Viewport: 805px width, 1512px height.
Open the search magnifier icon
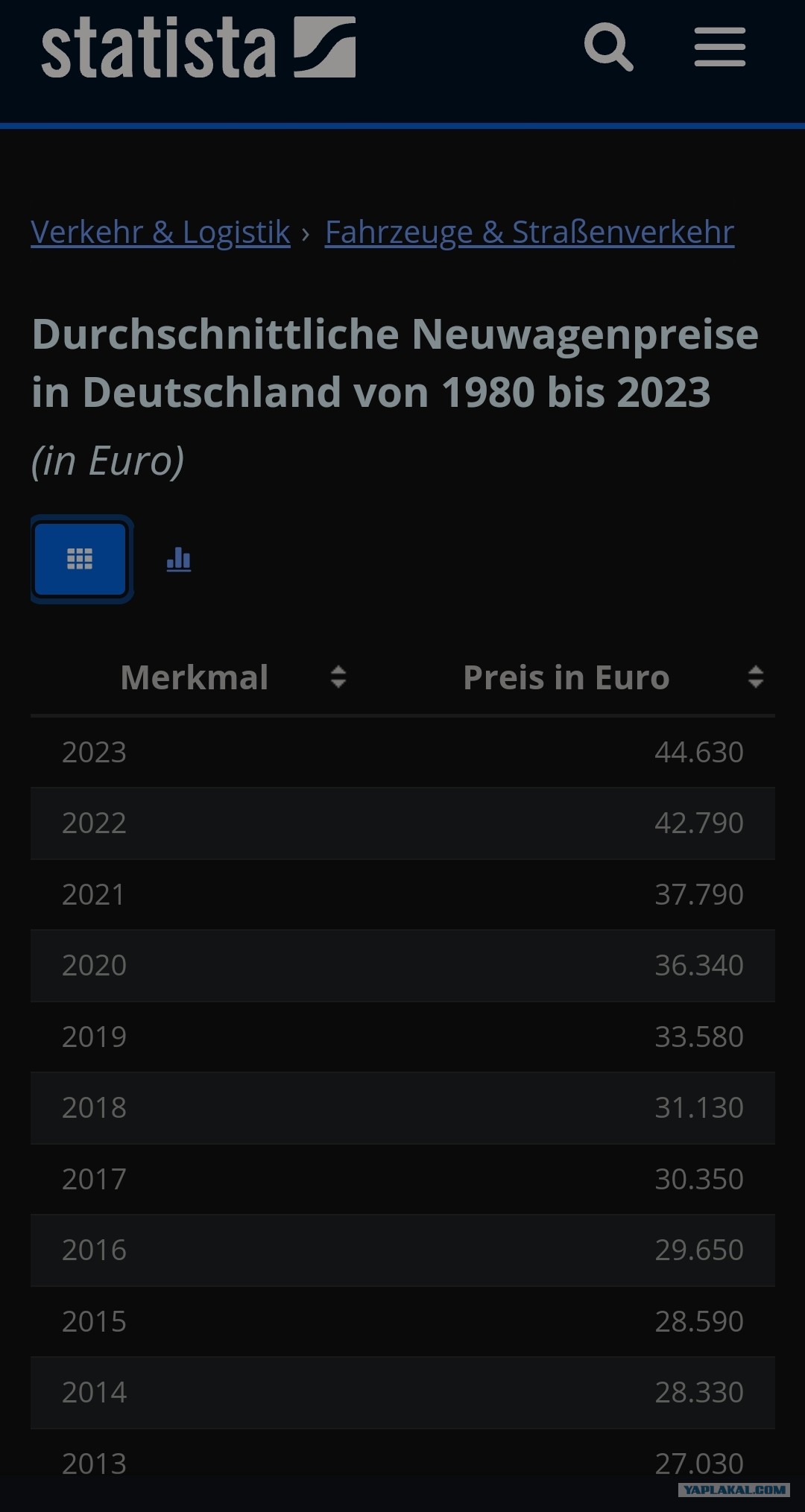(x=609, y=47)
